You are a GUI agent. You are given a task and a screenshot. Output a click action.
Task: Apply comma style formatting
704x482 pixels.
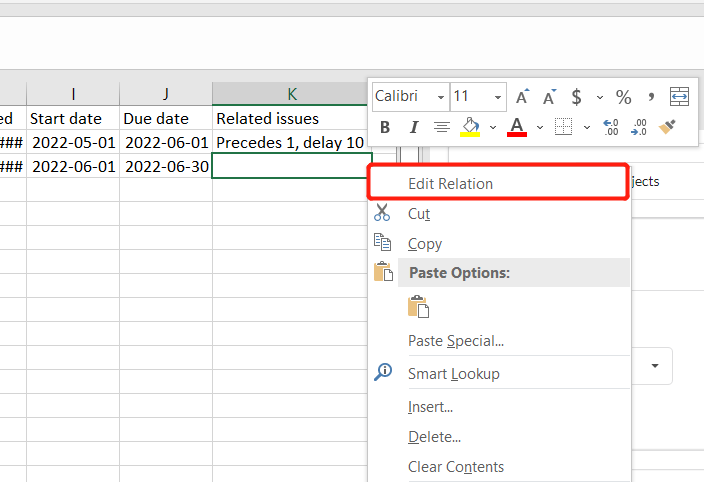pos(651,96)
